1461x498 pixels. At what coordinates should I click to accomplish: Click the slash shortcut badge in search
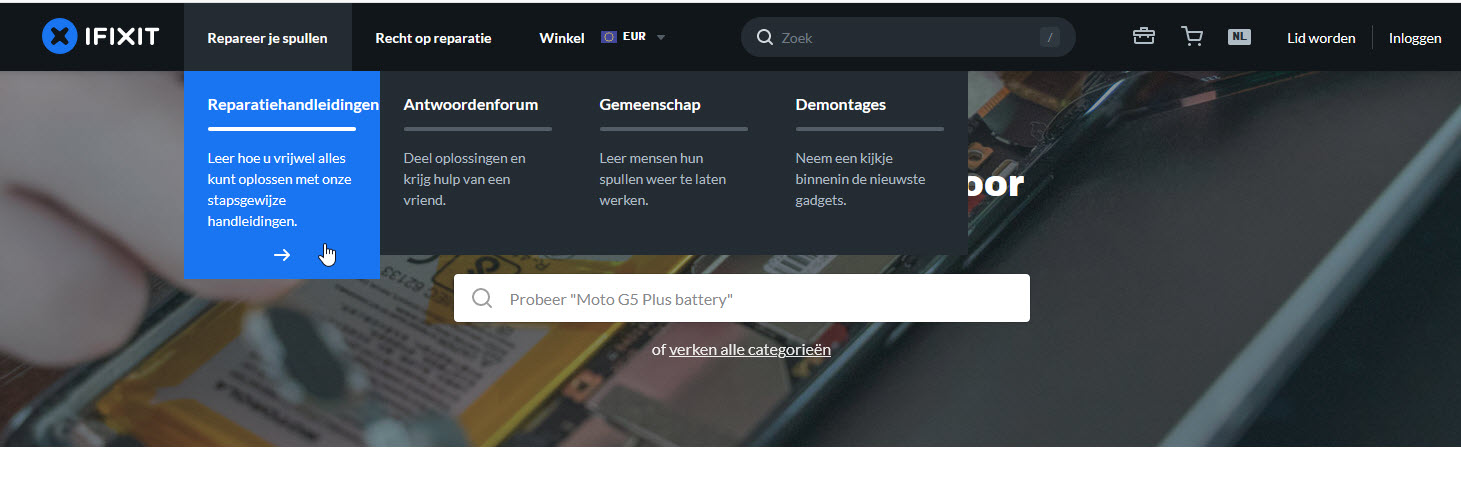pyautogui.click(x=1049, y=37)
